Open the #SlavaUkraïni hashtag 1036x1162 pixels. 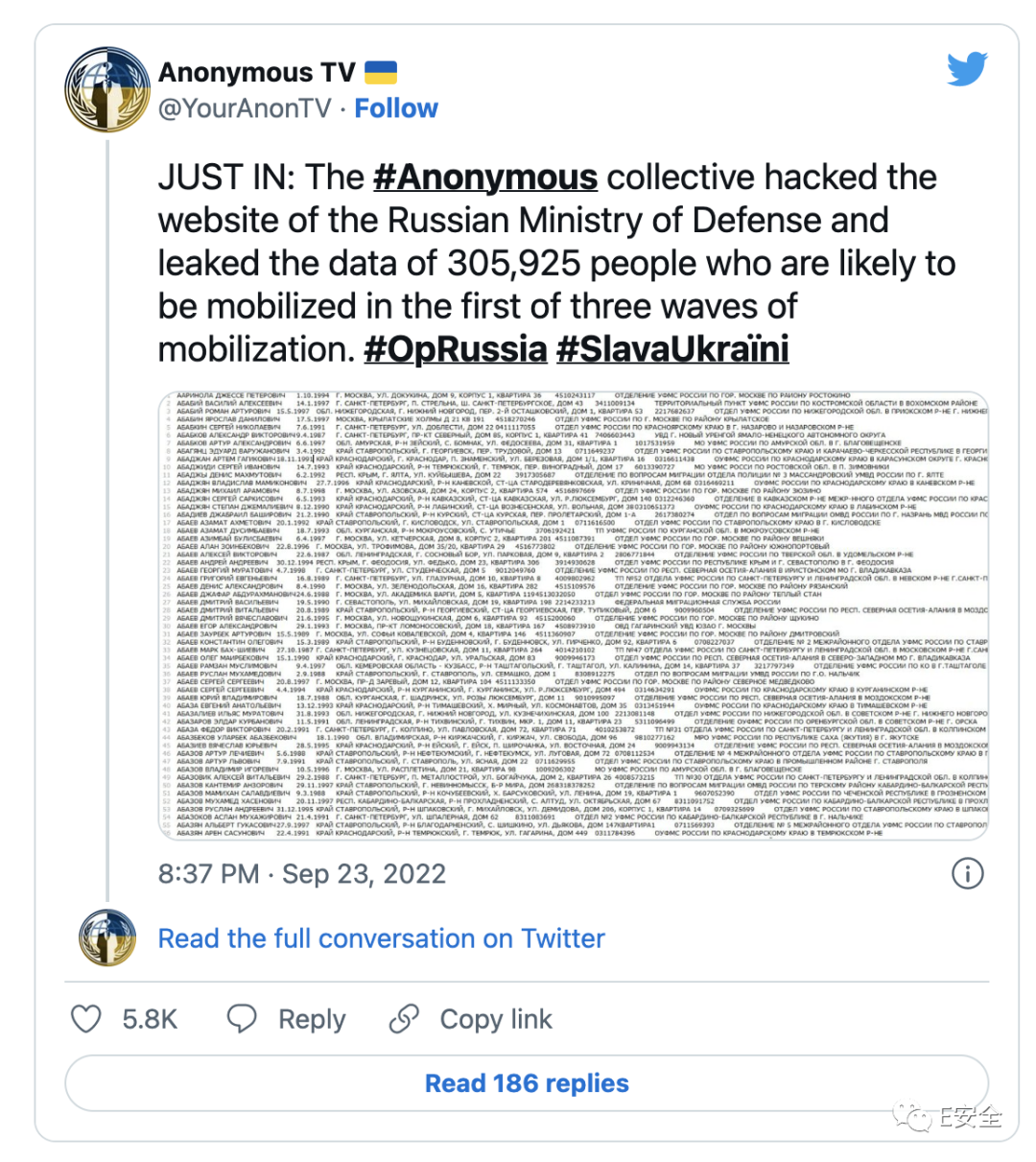pos(672,349)
